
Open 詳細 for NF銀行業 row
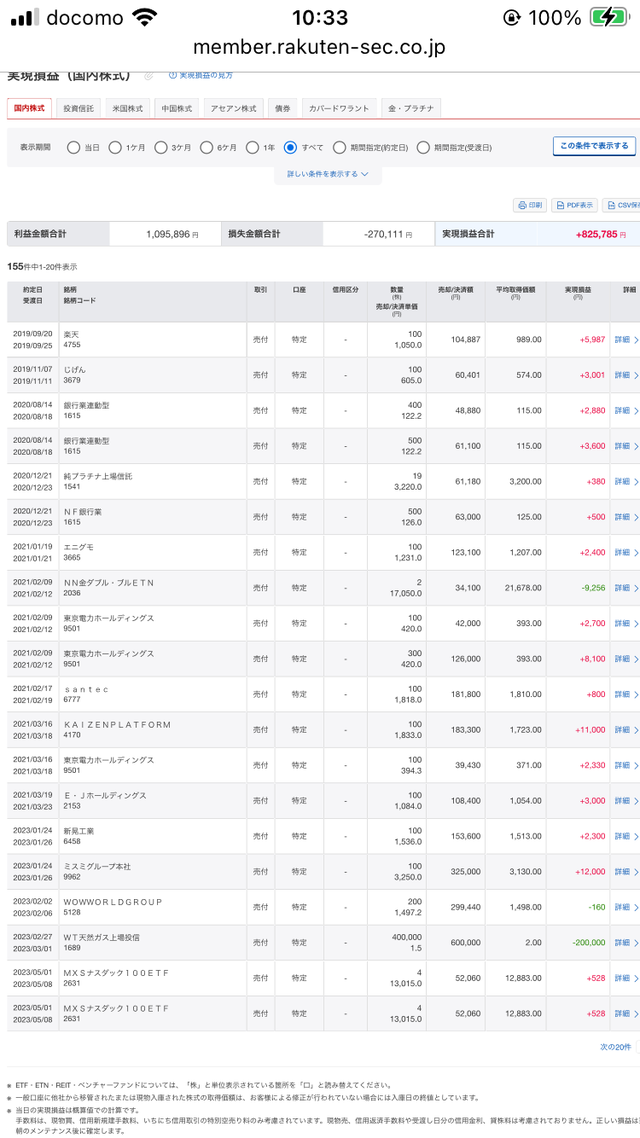coord(626,517)
